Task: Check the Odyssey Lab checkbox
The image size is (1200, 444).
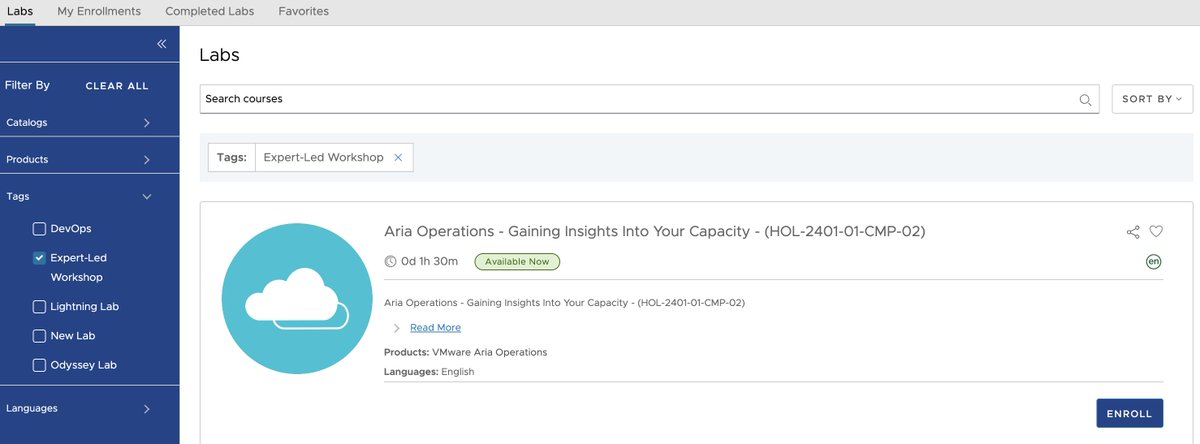Action: click(x=39, y=365)
